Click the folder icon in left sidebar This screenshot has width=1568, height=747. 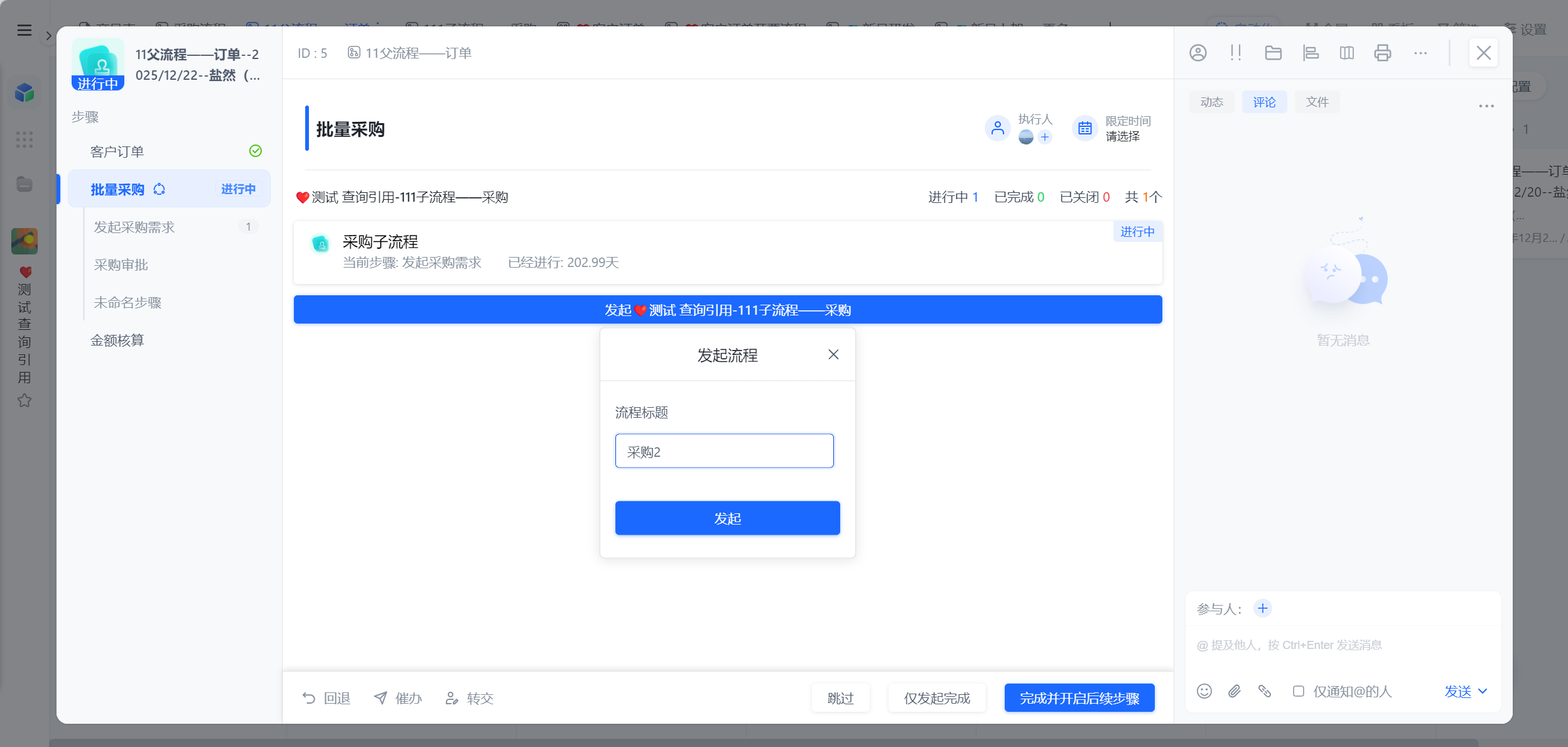coord(24,184)
